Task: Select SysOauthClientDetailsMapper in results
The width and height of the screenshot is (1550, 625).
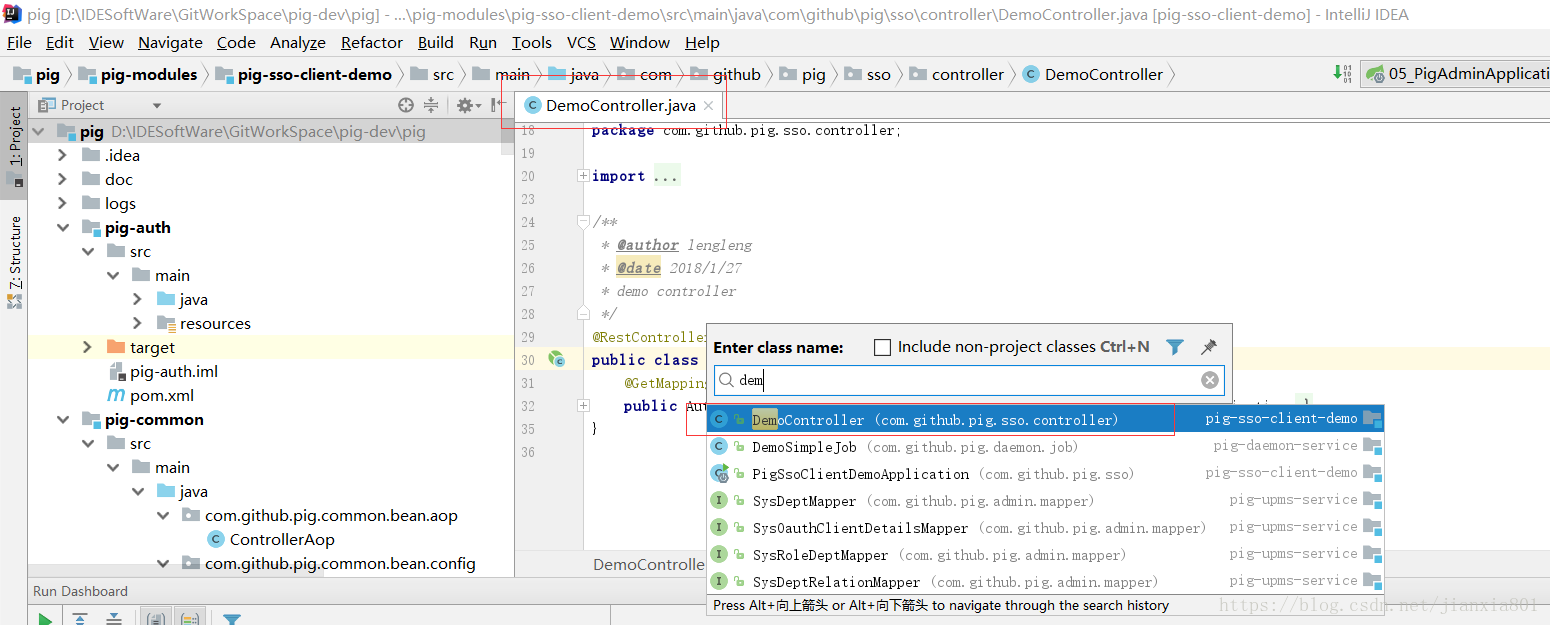Action: coord(1045,528)
